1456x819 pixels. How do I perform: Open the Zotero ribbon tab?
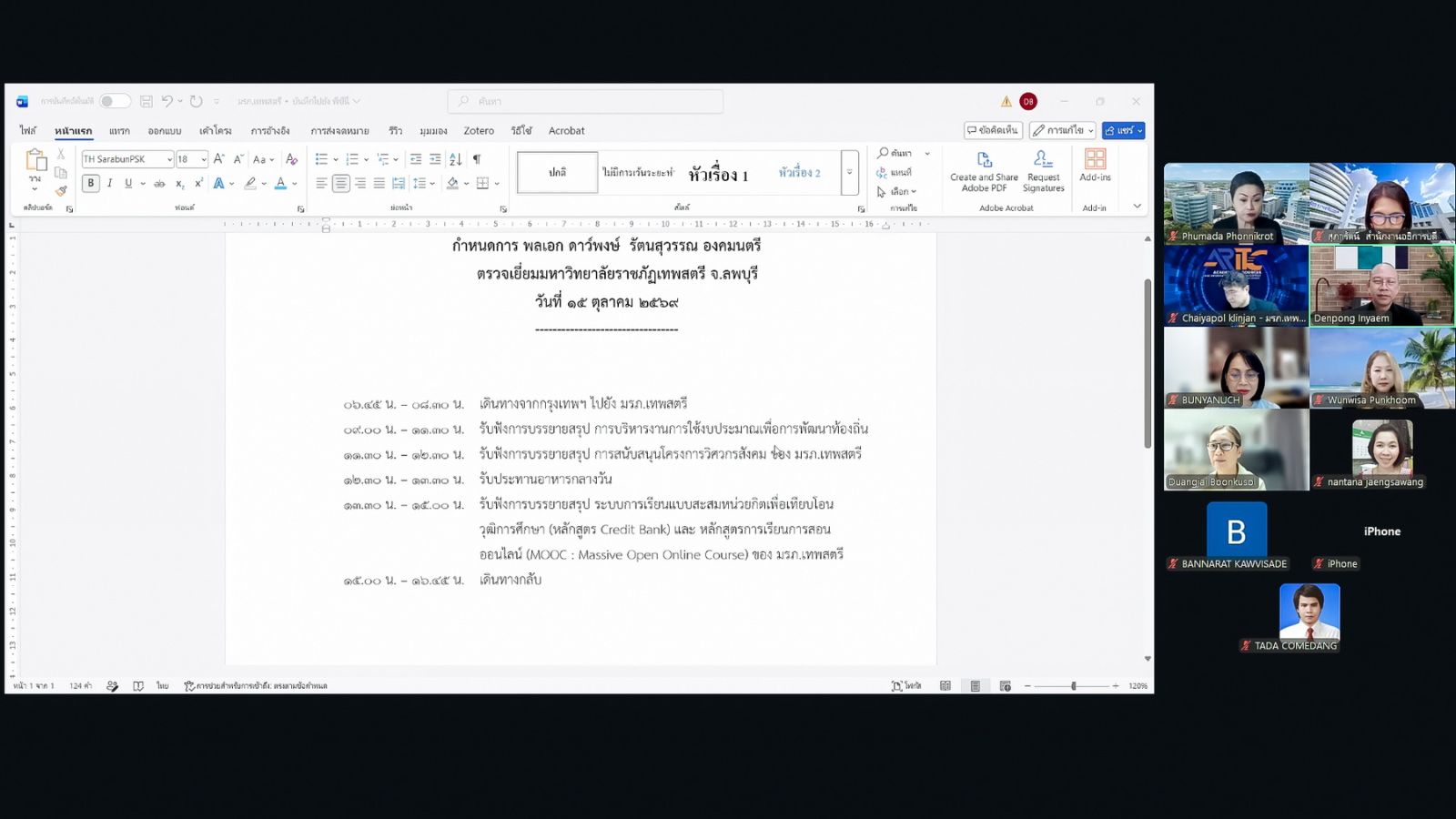pos(479,131)
